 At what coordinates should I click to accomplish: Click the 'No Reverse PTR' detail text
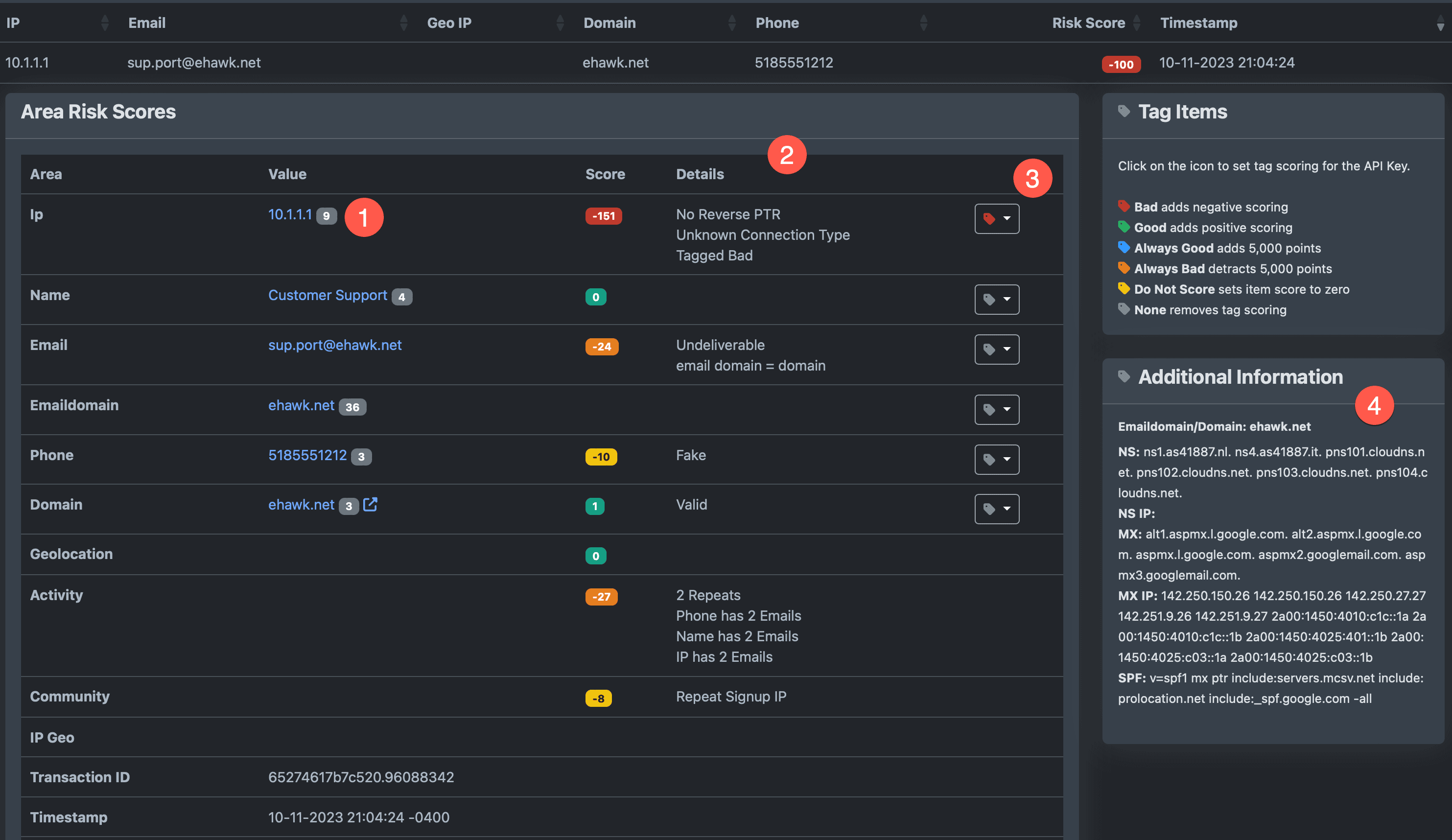(728, 214)
